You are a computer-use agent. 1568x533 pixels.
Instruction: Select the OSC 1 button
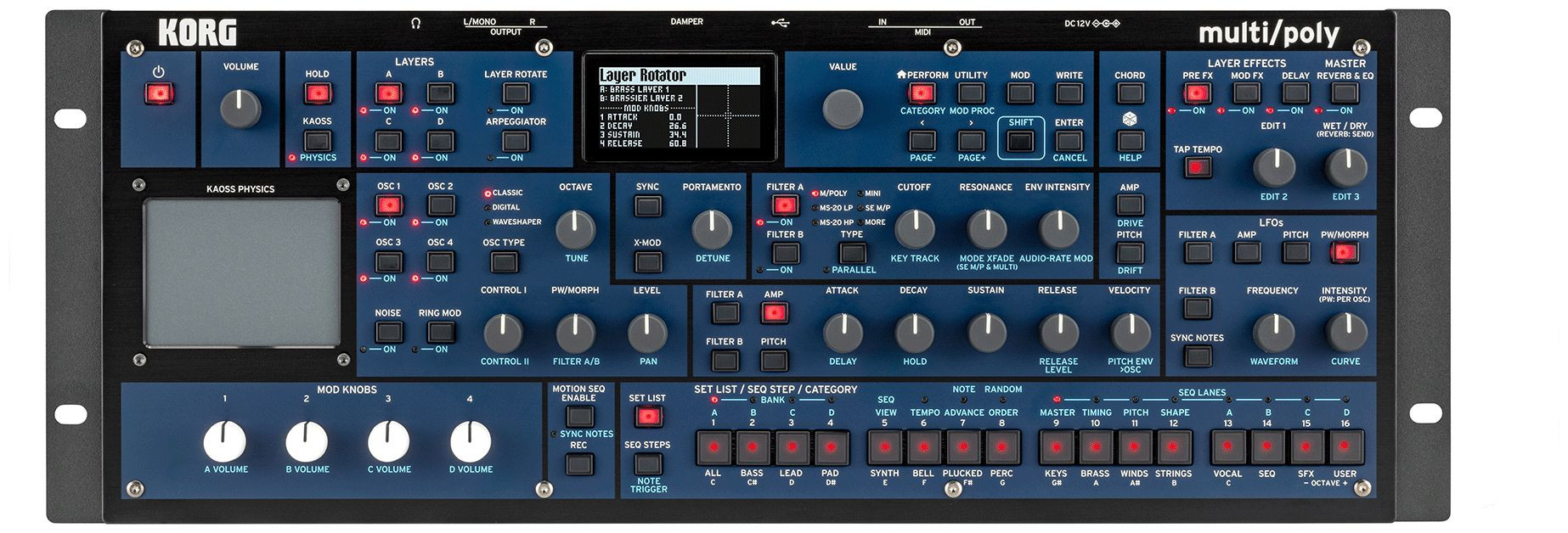tap(388, 205)
